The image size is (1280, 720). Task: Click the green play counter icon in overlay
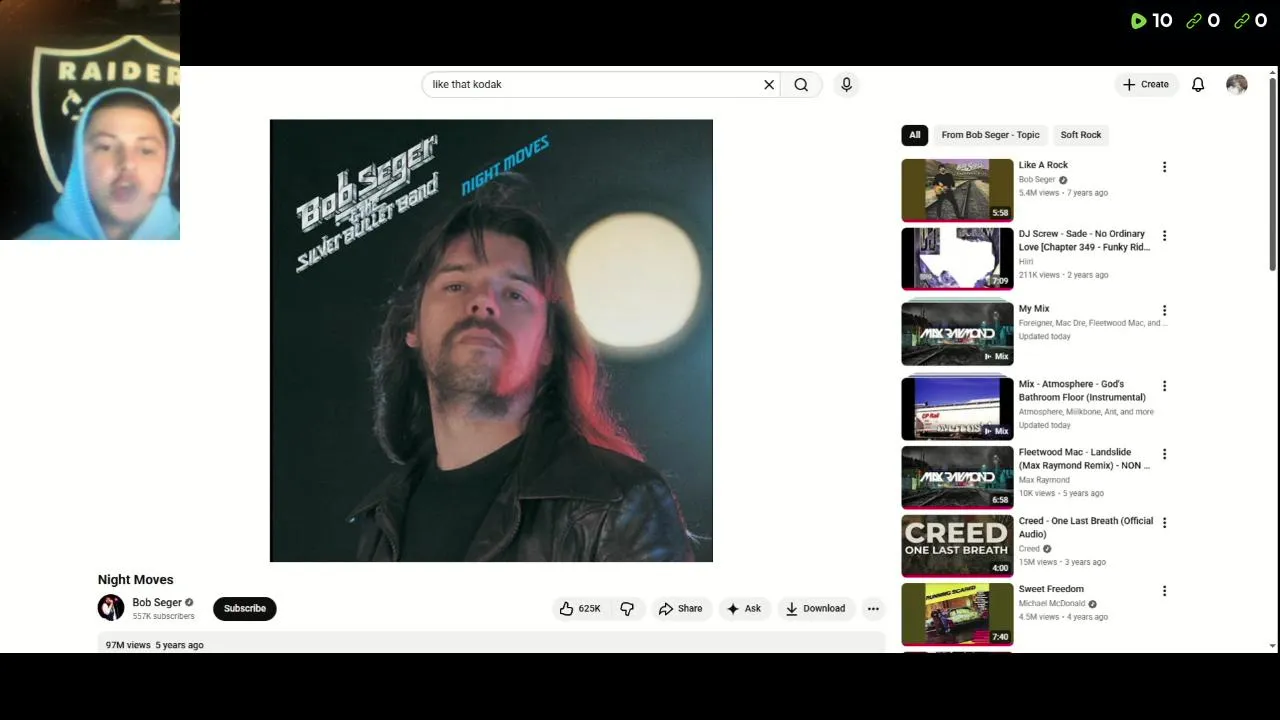pos(1138,21)
